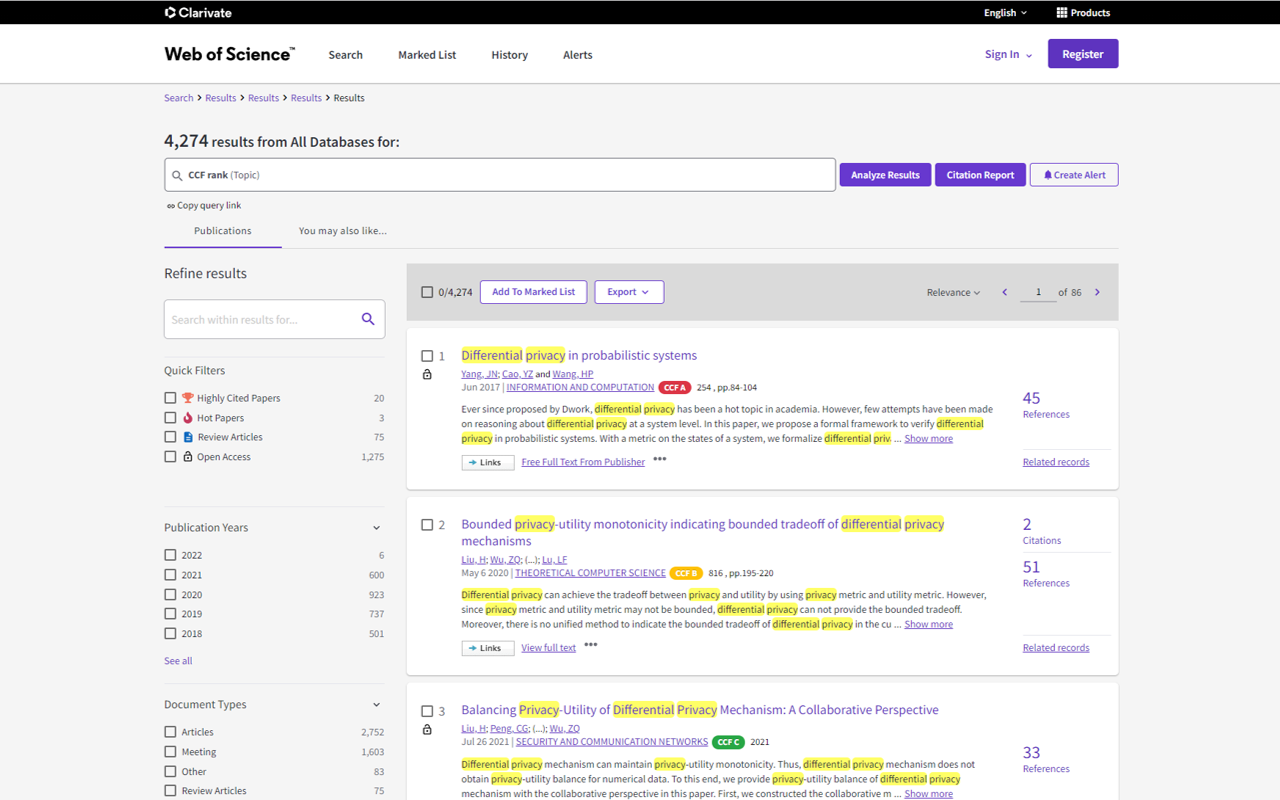
Task: Click the Products grid icon
Action: (x=1062, y=13)
